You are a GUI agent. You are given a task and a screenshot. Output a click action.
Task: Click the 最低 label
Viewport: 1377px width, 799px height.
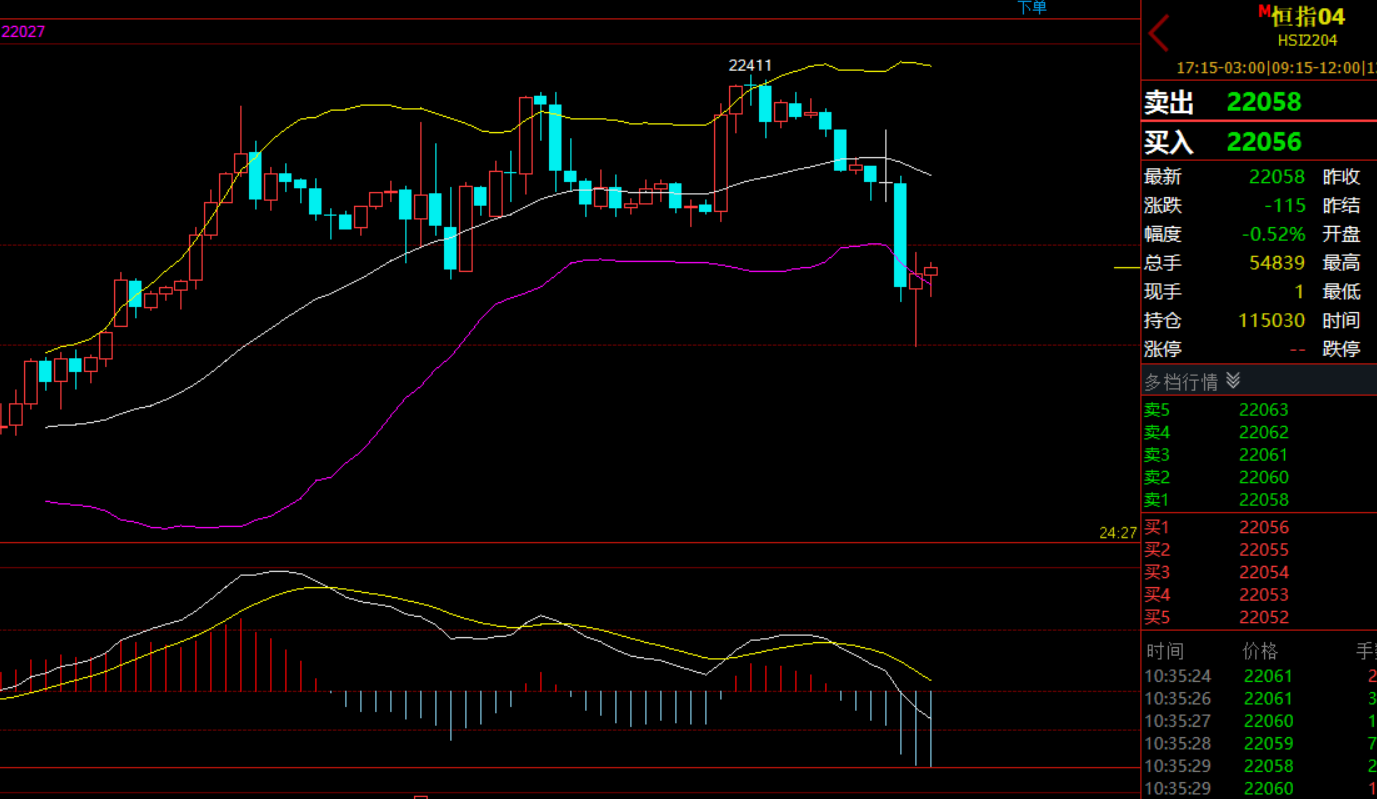click(x=1341, y=292)
